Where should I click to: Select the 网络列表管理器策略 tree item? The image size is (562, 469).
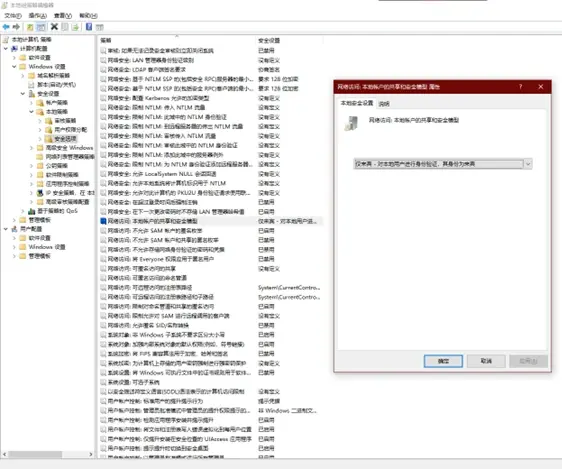pyautogui.click(x=70, y=157)
